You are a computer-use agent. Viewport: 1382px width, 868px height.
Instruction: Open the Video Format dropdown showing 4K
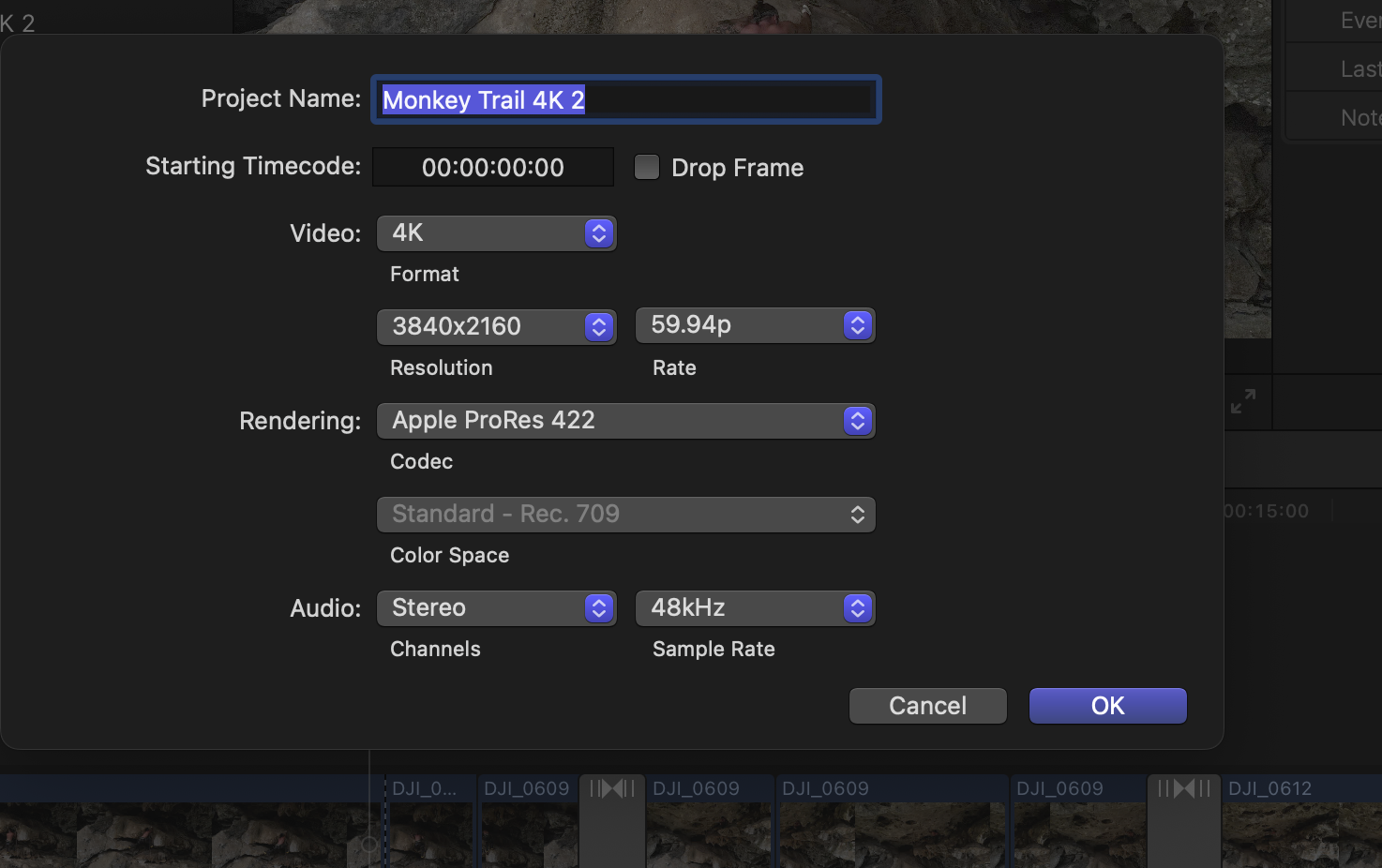(496, 233)
